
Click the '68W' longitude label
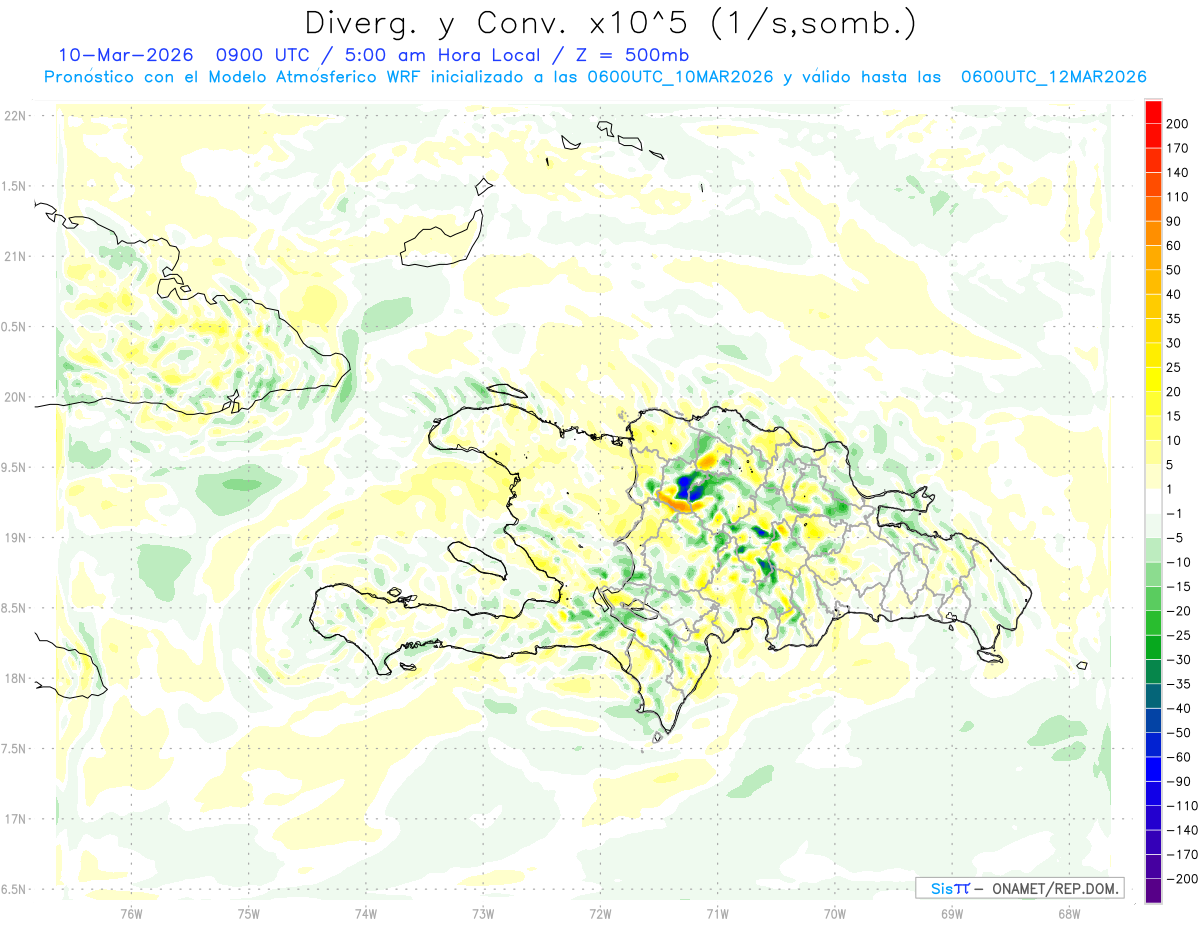pyautogui.click(x=1069, y=913)
